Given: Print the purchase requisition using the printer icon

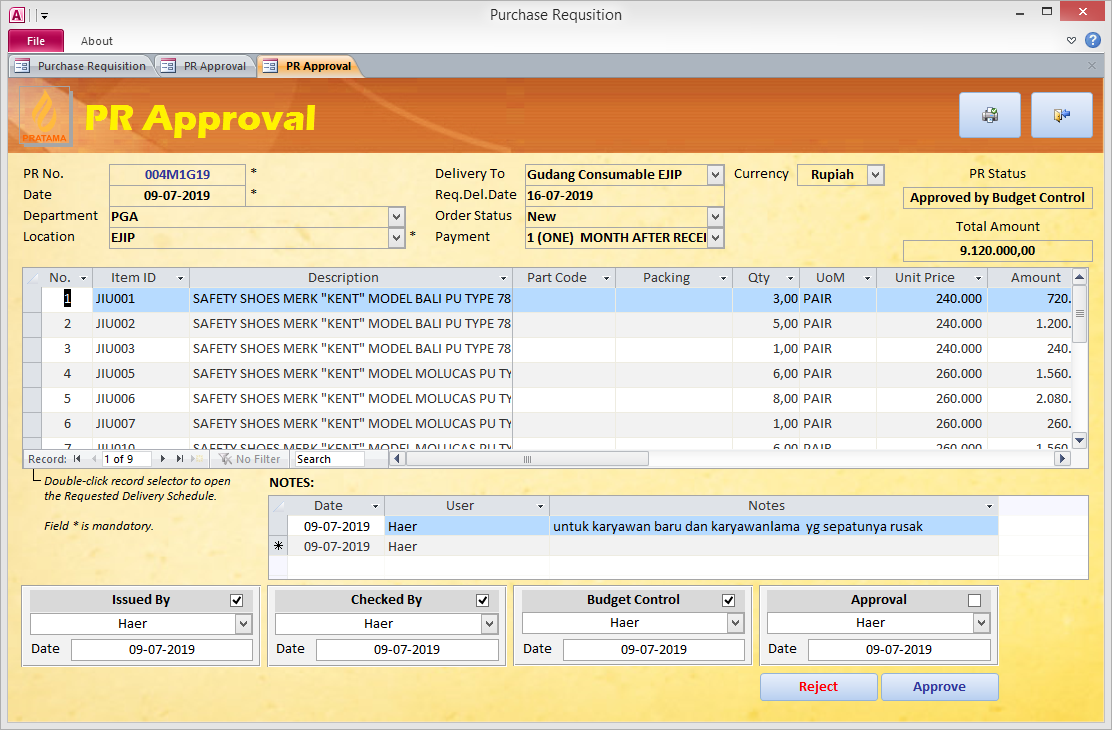Looking at the screenshot, I should (x=989, y=114).
